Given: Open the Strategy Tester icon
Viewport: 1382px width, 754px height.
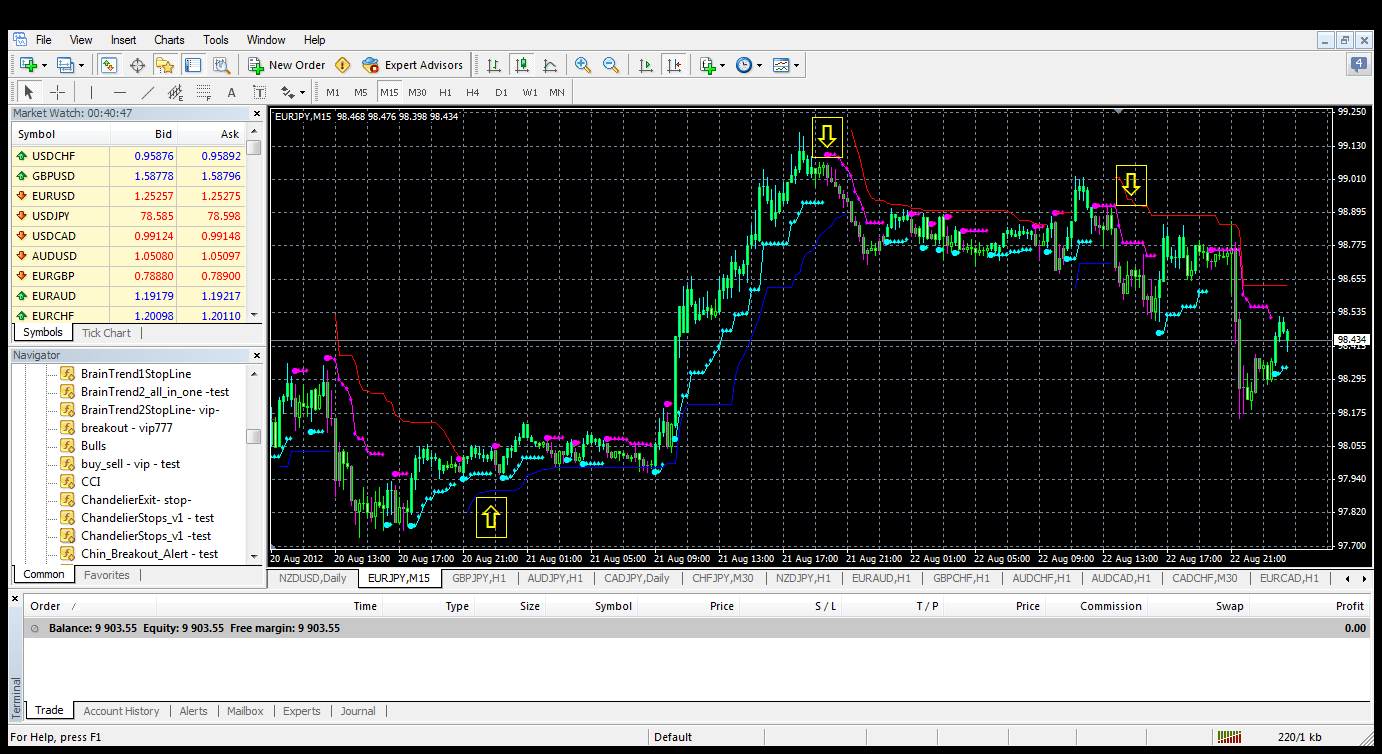Looking at the screenshot, I should 221,65.
